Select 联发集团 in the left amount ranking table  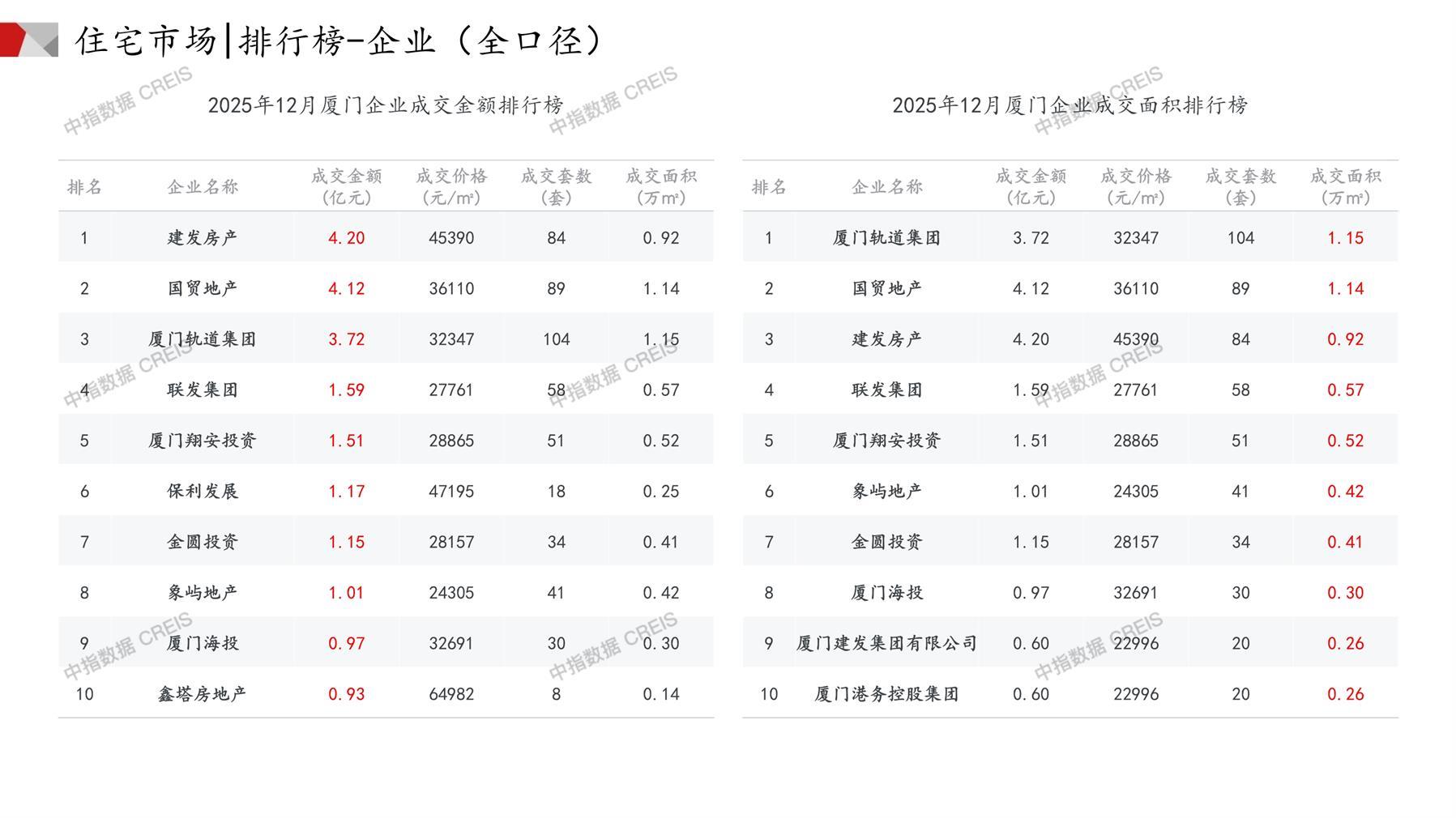[x=203, y=390]
